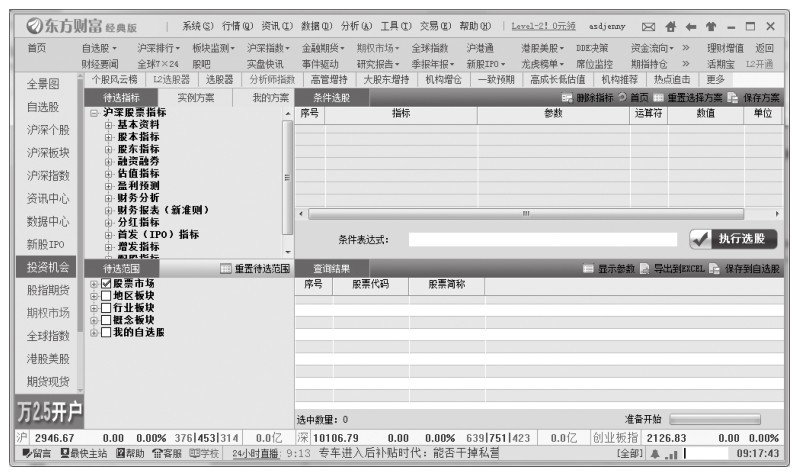The width and height of the screenshot is (797, 474).
Task: Collapse the 沪深股票指标 root node
Action: [x=94, y=113]
